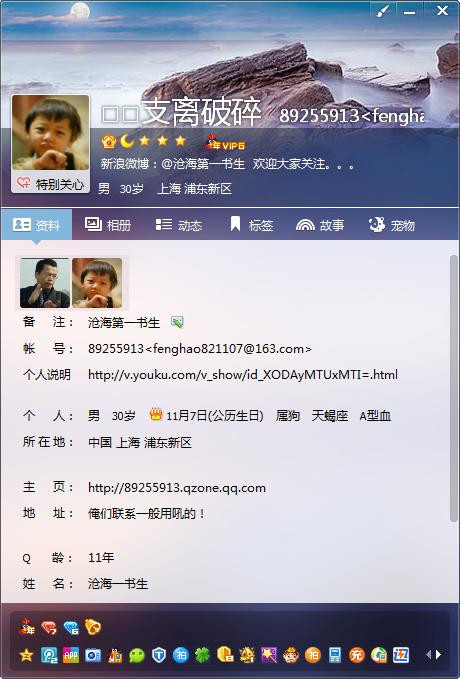
Task: Click the golden bell badge icon
Action: click(93, 627)
